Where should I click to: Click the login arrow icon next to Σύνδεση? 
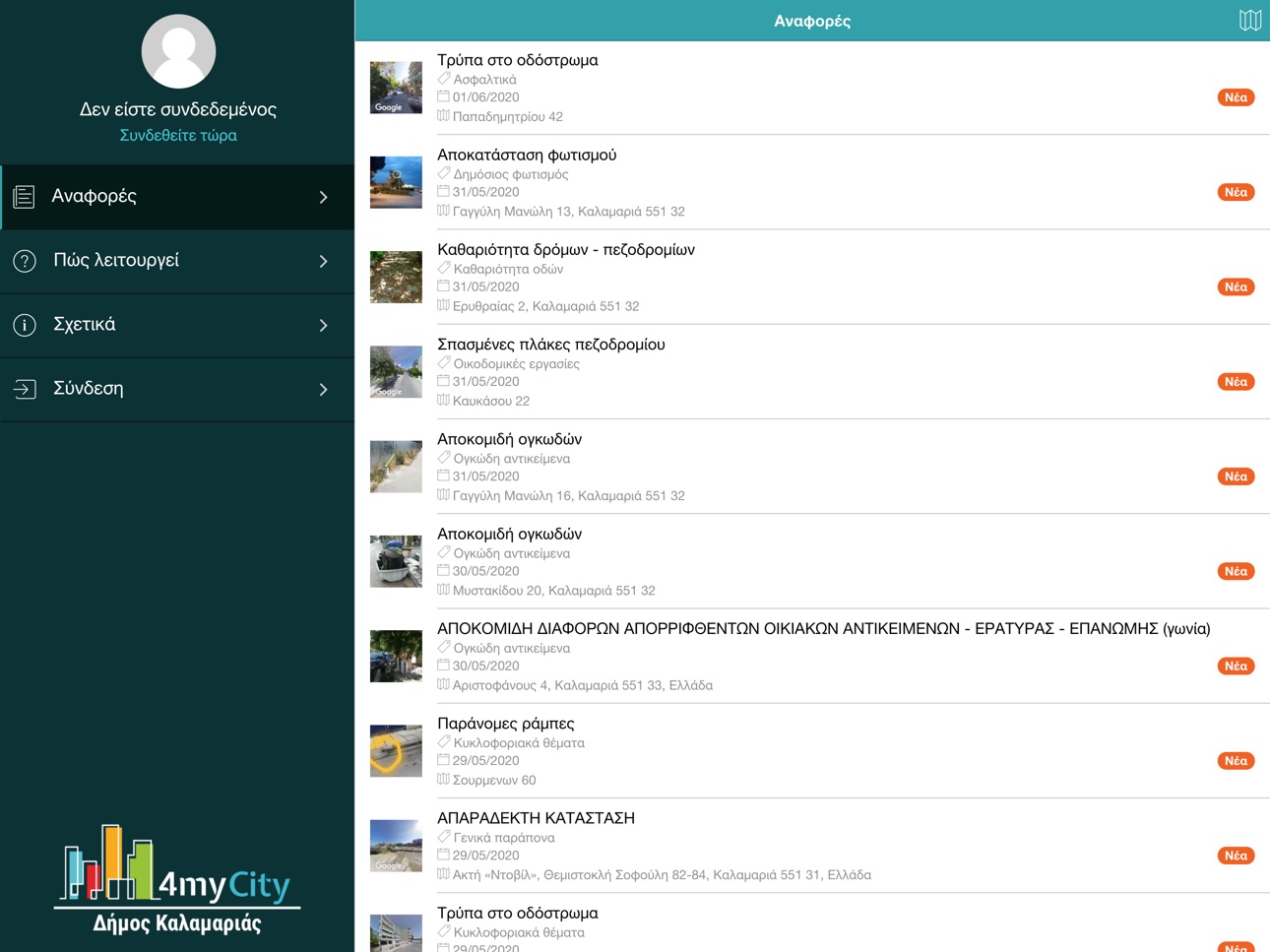(x=25, y=389)
